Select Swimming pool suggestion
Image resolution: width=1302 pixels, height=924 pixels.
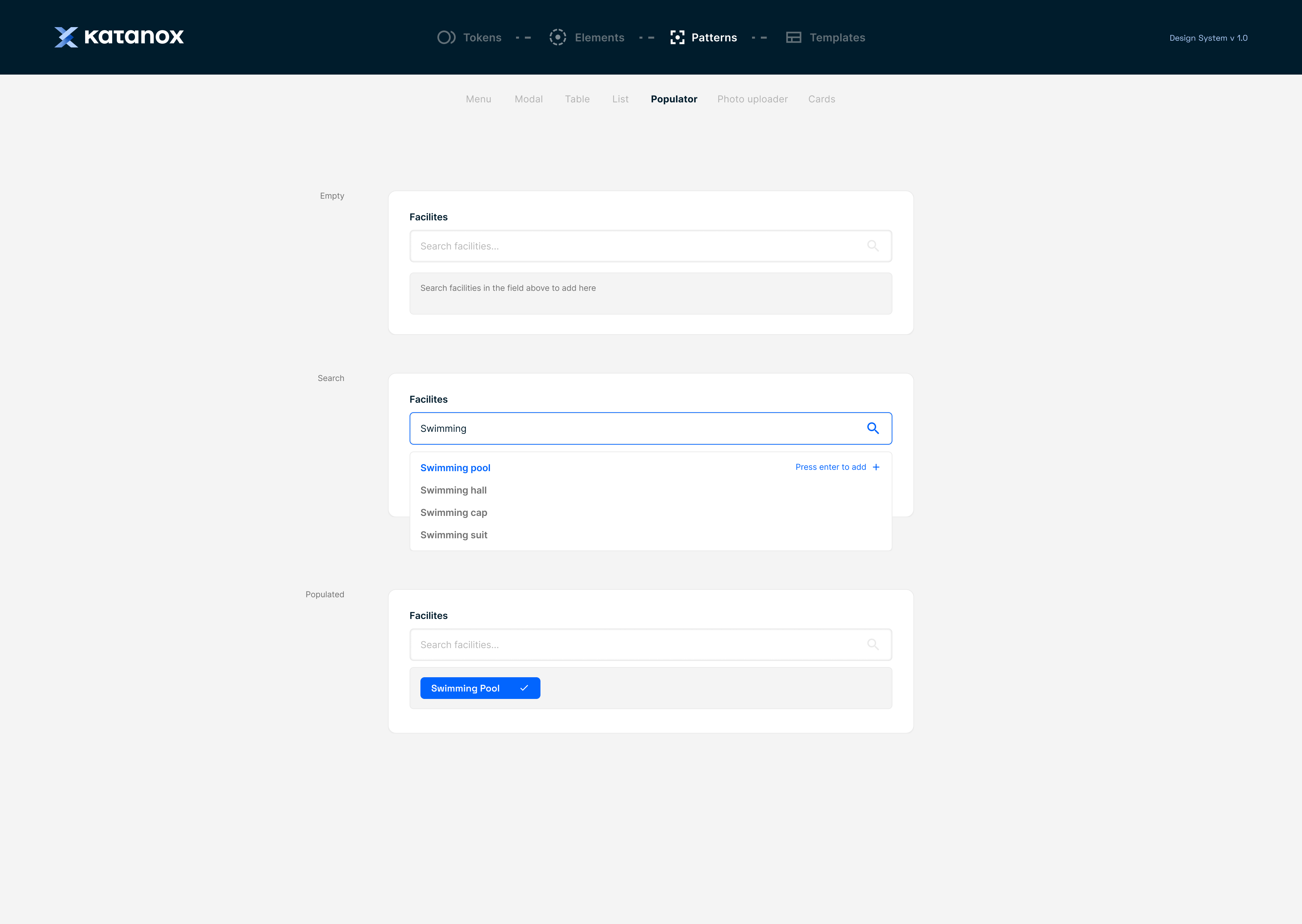(x=650, y=467)
